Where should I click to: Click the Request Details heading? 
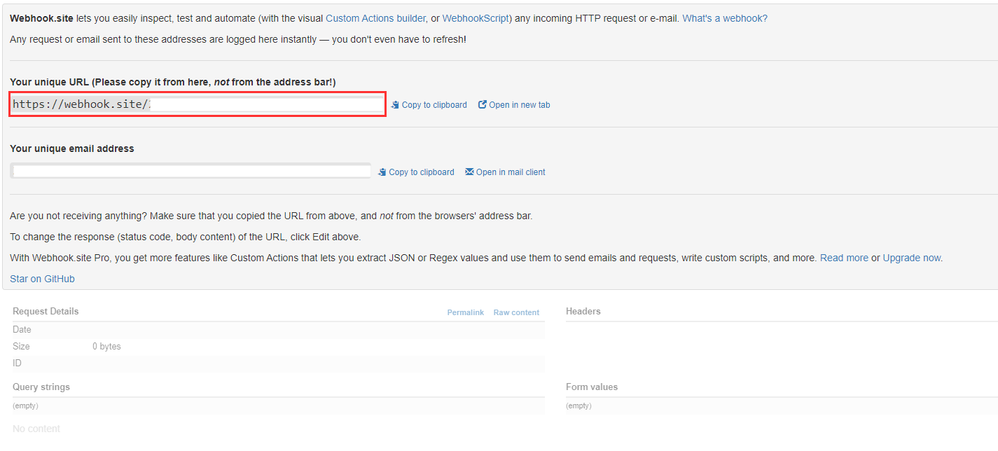pos(46,311)
